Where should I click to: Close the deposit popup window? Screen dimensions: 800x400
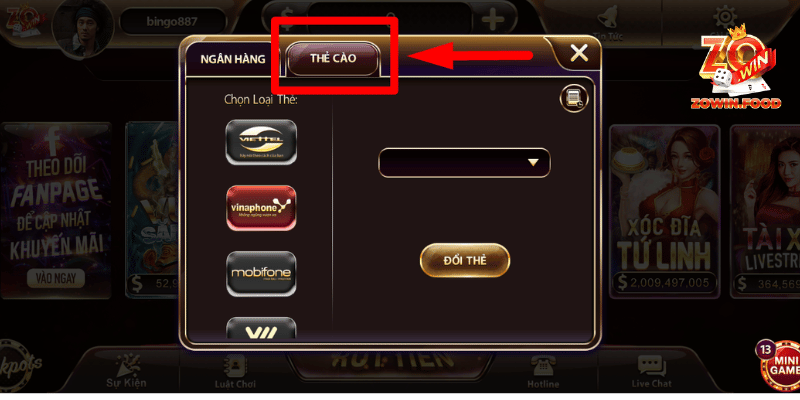tap(579, 53)
